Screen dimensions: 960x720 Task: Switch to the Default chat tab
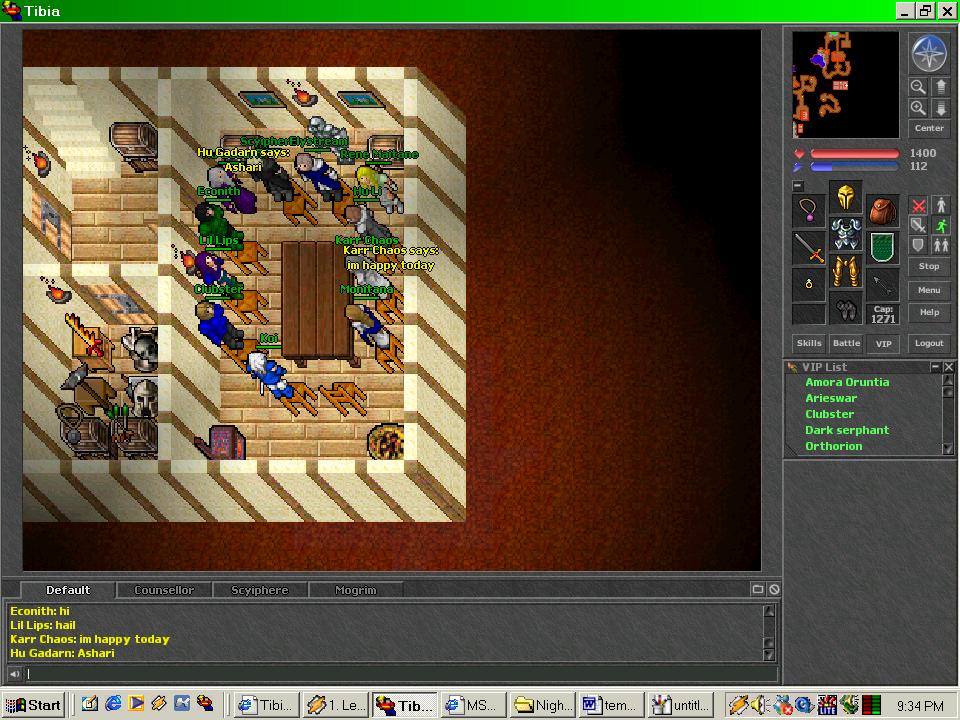click(68, 590)
